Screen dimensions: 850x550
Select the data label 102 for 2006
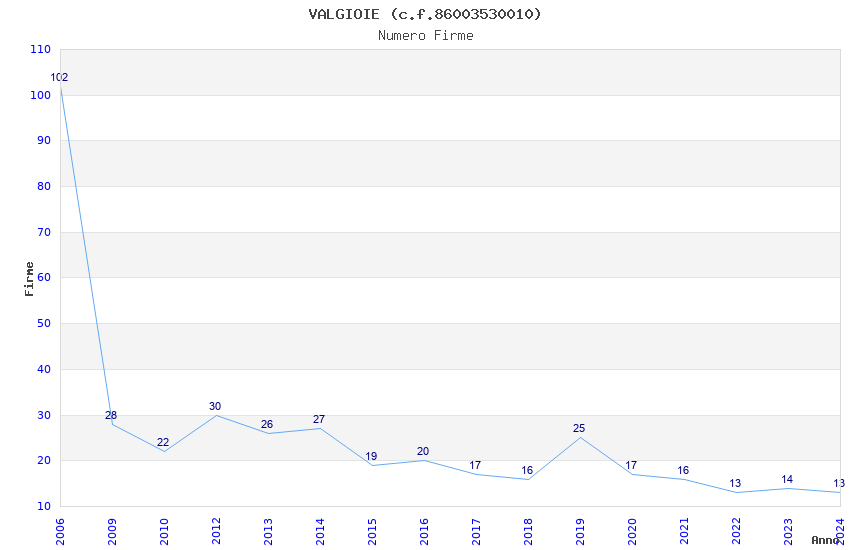59,77
